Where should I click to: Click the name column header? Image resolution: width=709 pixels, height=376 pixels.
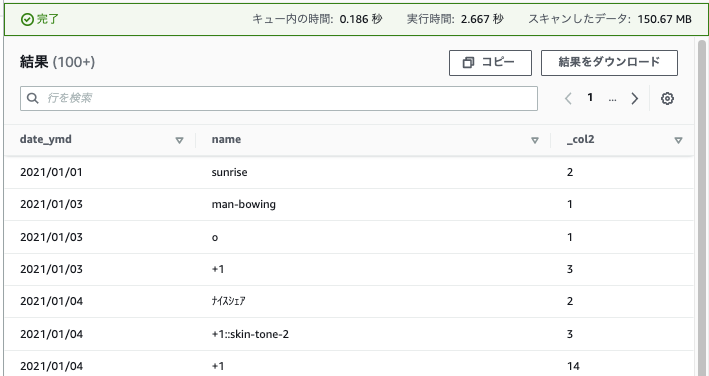click(x=226, y=139)
